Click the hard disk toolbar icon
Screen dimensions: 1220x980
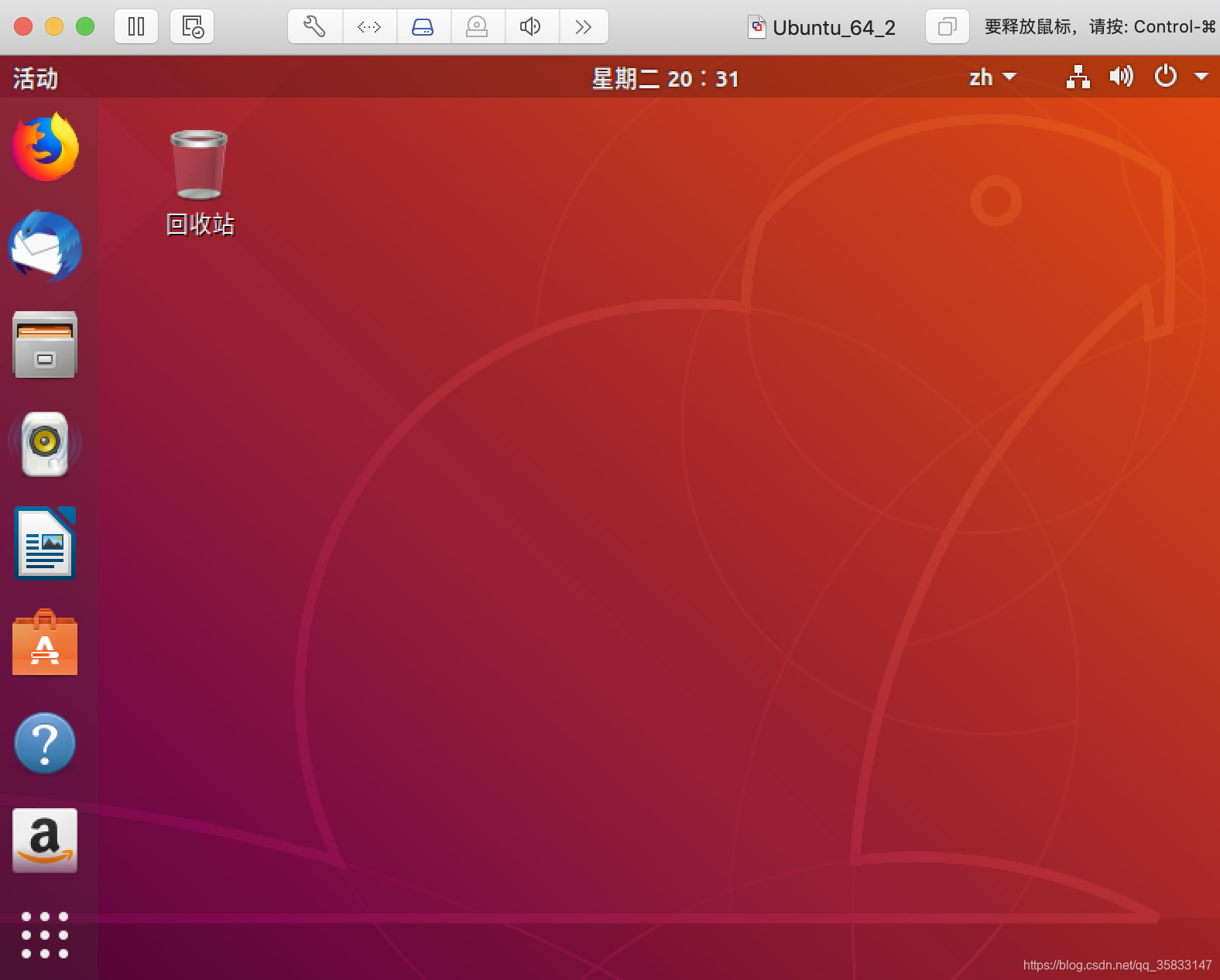click(423, 27)
